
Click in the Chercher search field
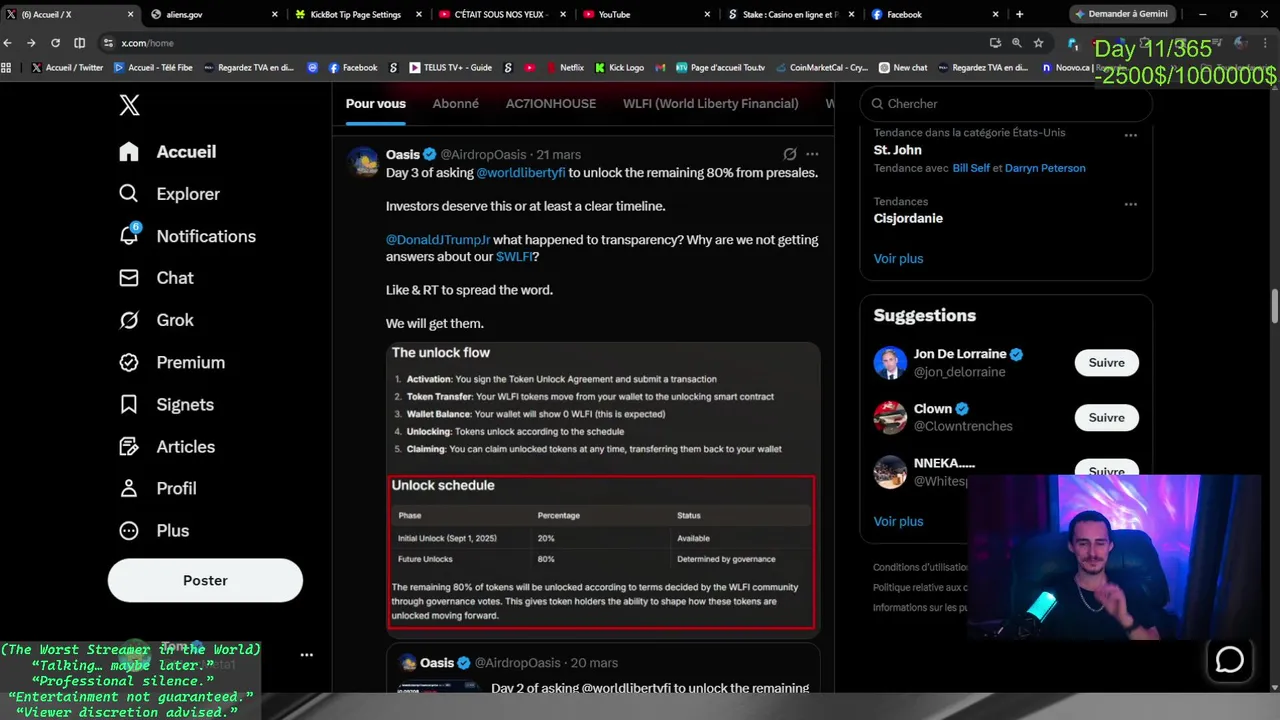pos(1005,104)
